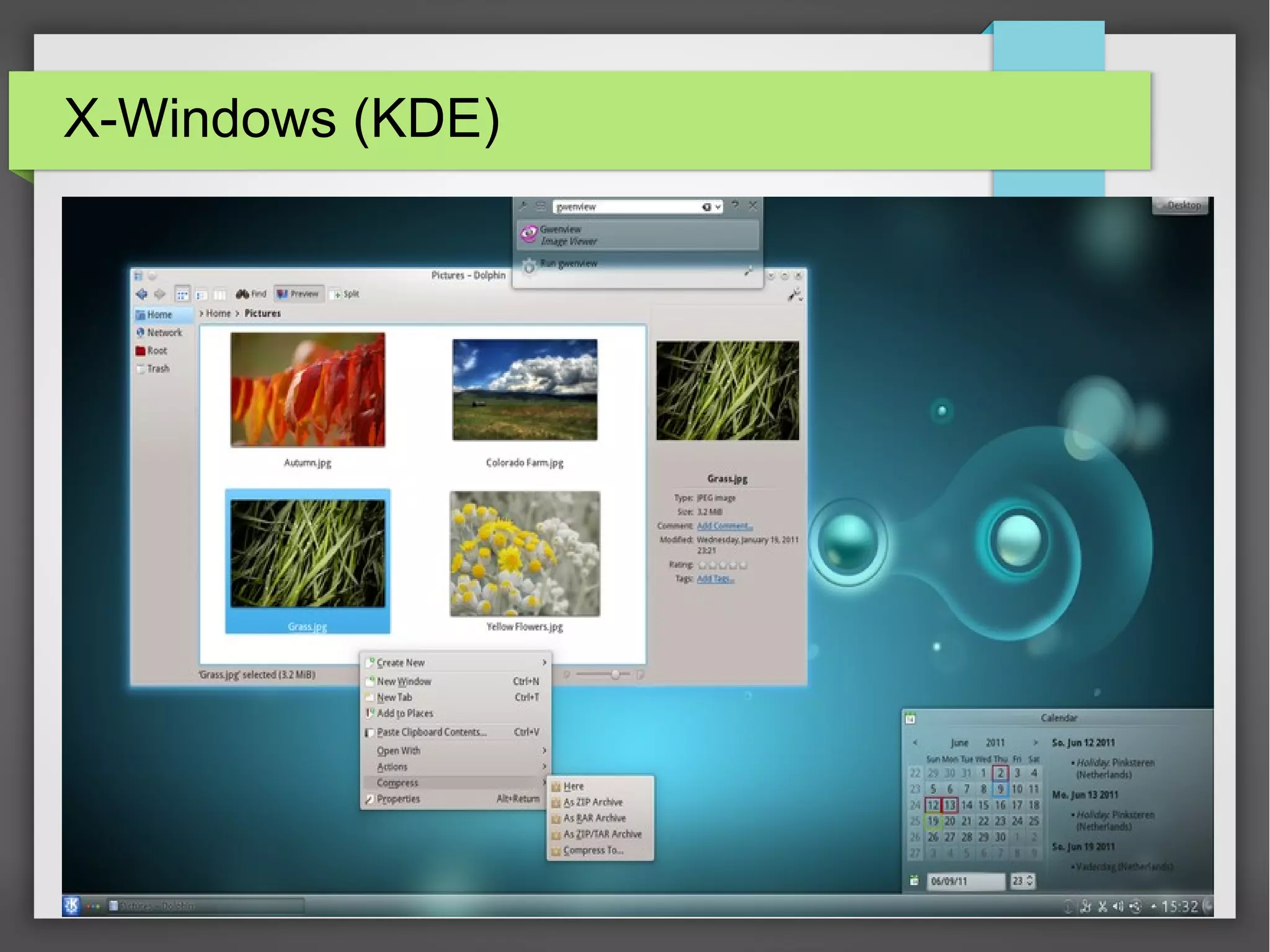
Task: Open Trash in the Places panel
Action: (x=164, y=368)
